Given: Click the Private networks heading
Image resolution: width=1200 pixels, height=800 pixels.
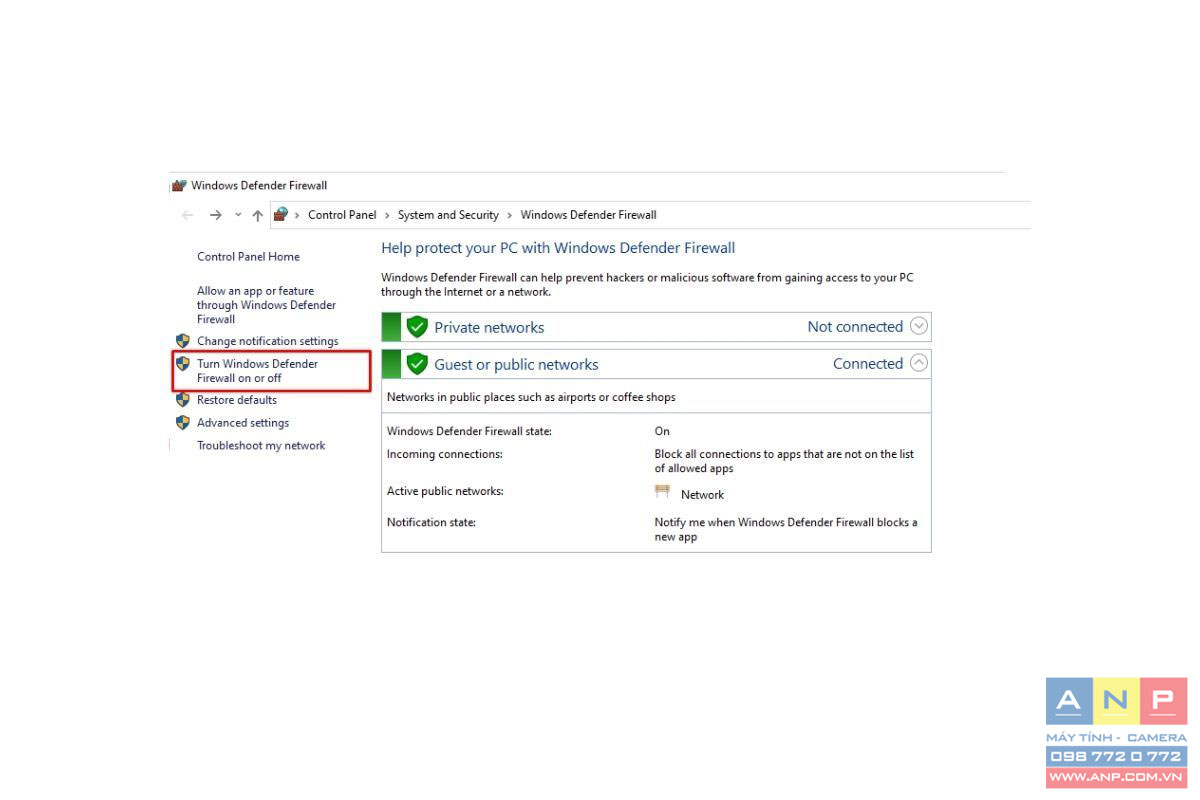Looking at the screenshot, I should coord(489,328).
